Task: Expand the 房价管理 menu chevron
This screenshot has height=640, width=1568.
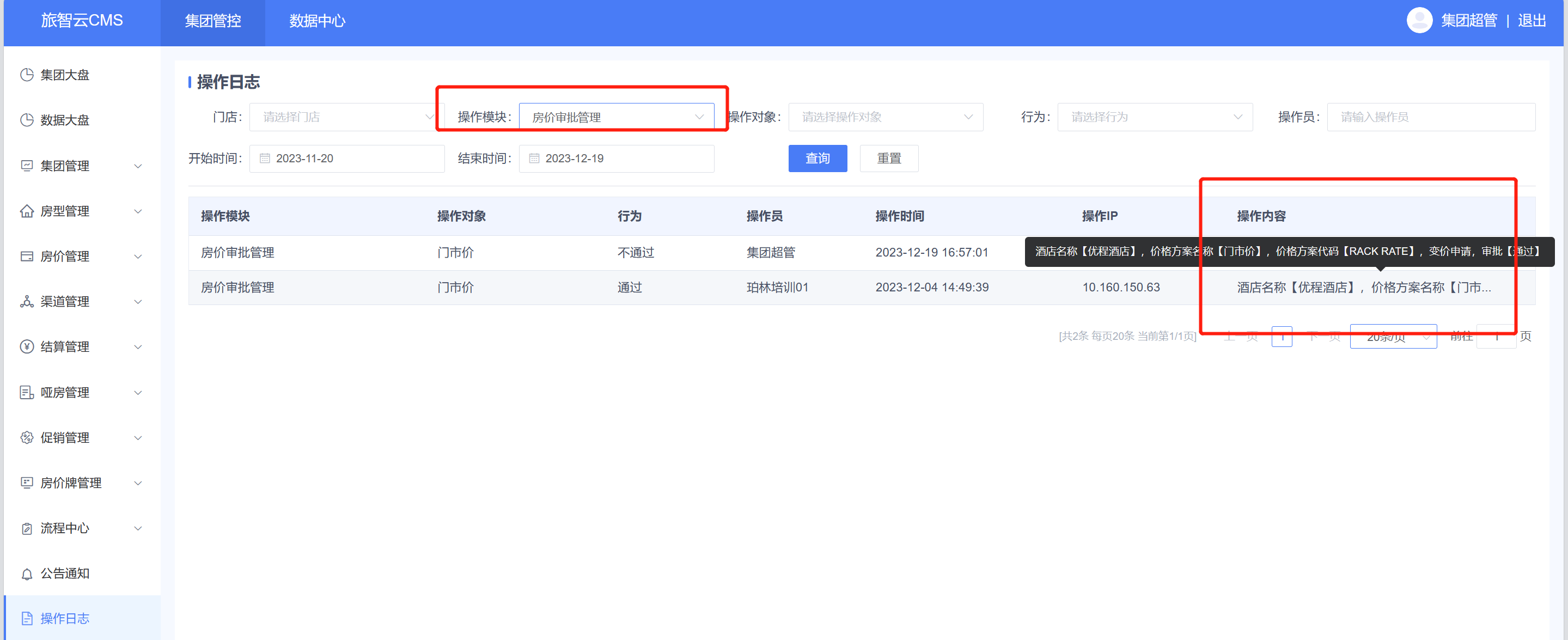Action: [138, 257]
